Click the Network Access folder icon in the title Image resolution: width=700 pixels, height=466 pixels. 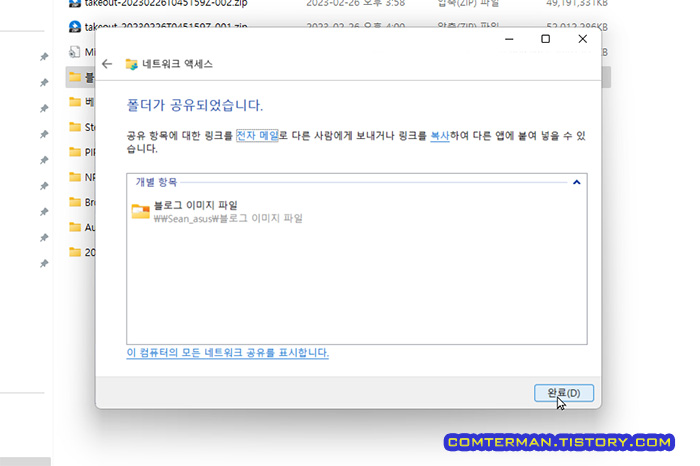[131, 64]
